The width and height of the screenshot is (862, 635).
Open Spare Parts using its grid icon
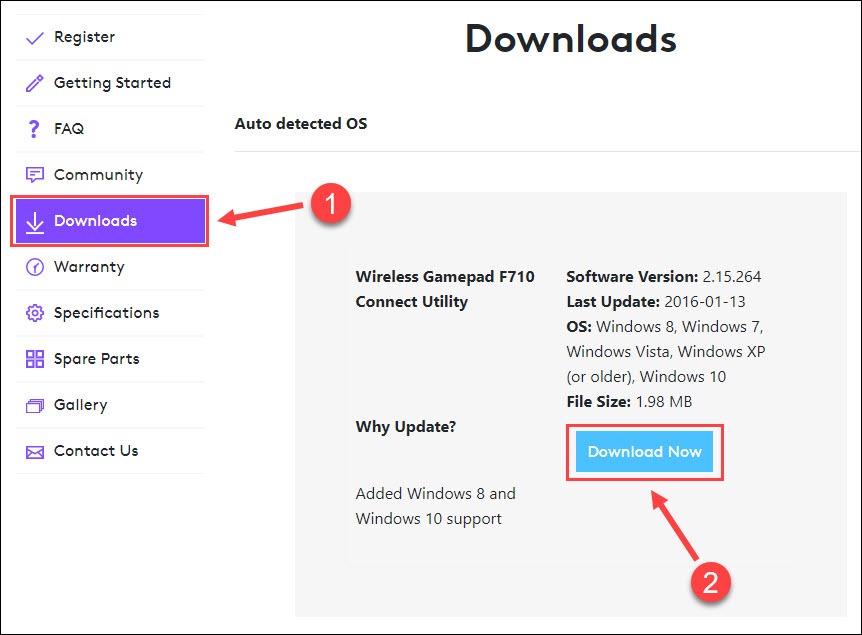pyautogui.click(x=35, y=359)
